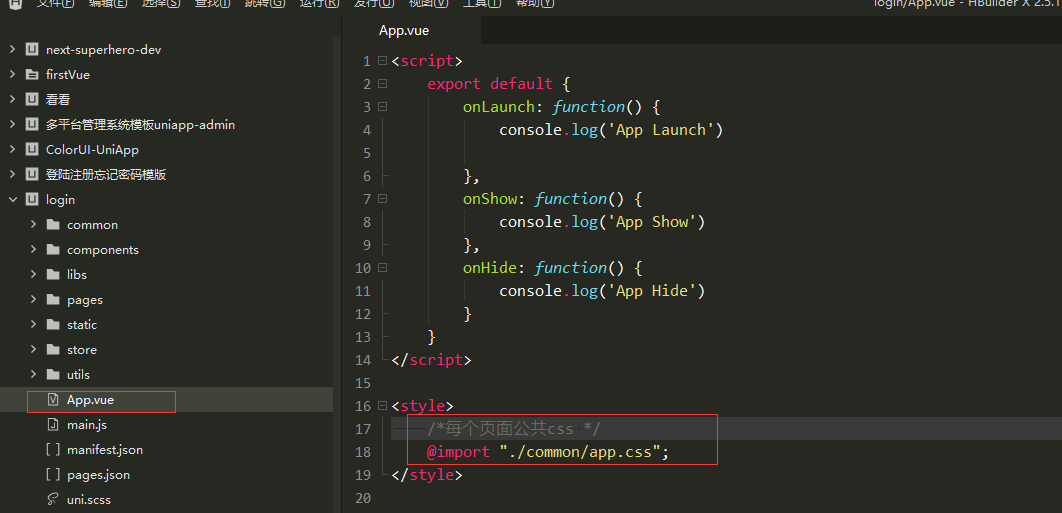Switch to the App.vue editor tab

tap(404, 30)
